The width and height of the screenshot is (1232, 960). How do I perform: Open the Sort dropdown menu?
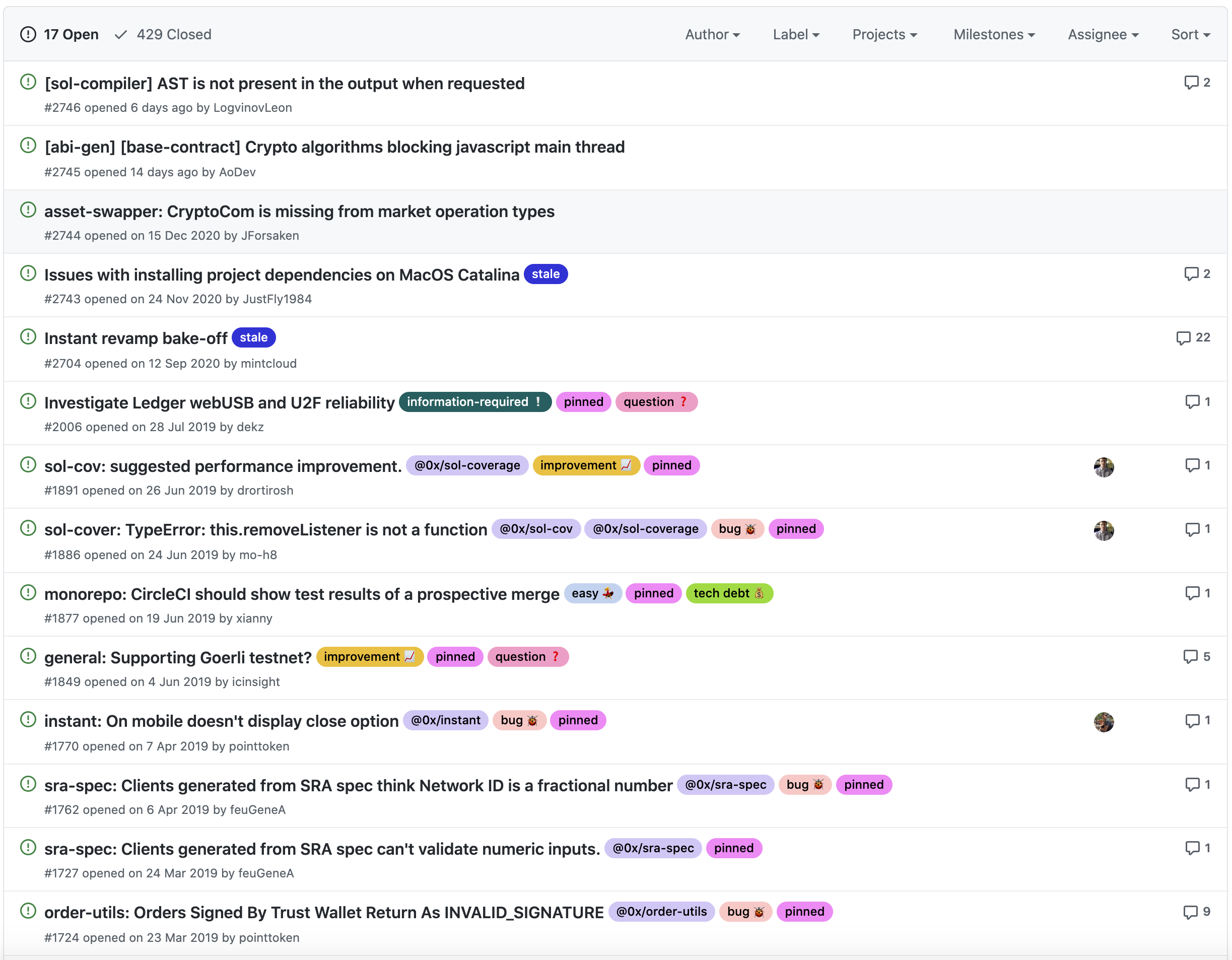click(1190, 34)
